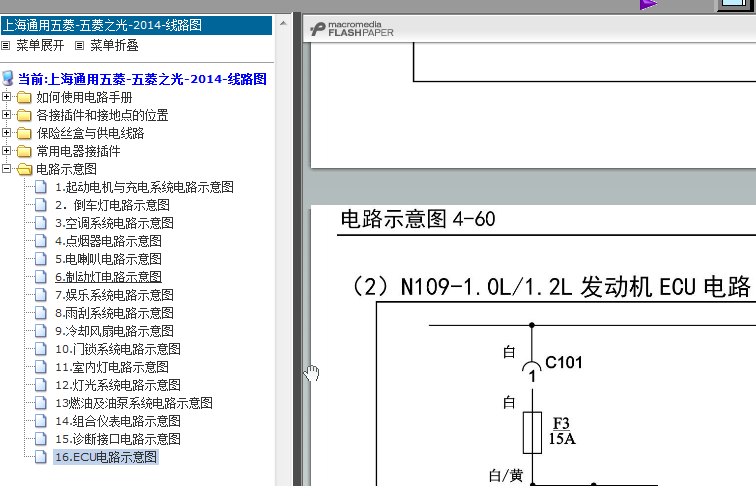
Task: Open 12.灯光系统电路示意图 document
Action: 118,385
